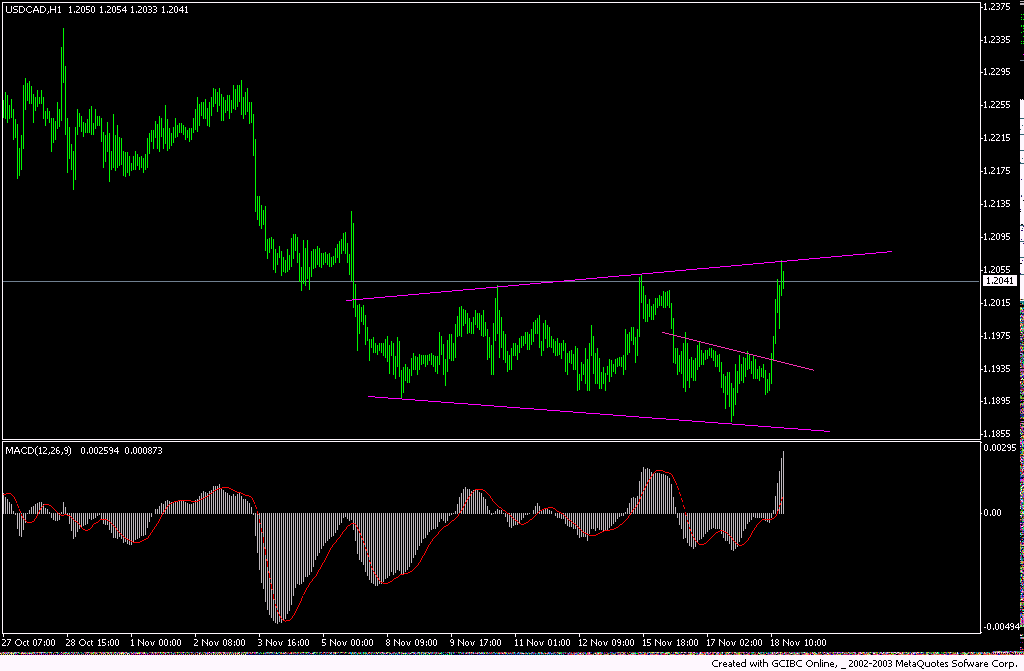This screenshot has width=1024, height=671.
Task: Click the 1.2215 price axis label
Action: 996,138
